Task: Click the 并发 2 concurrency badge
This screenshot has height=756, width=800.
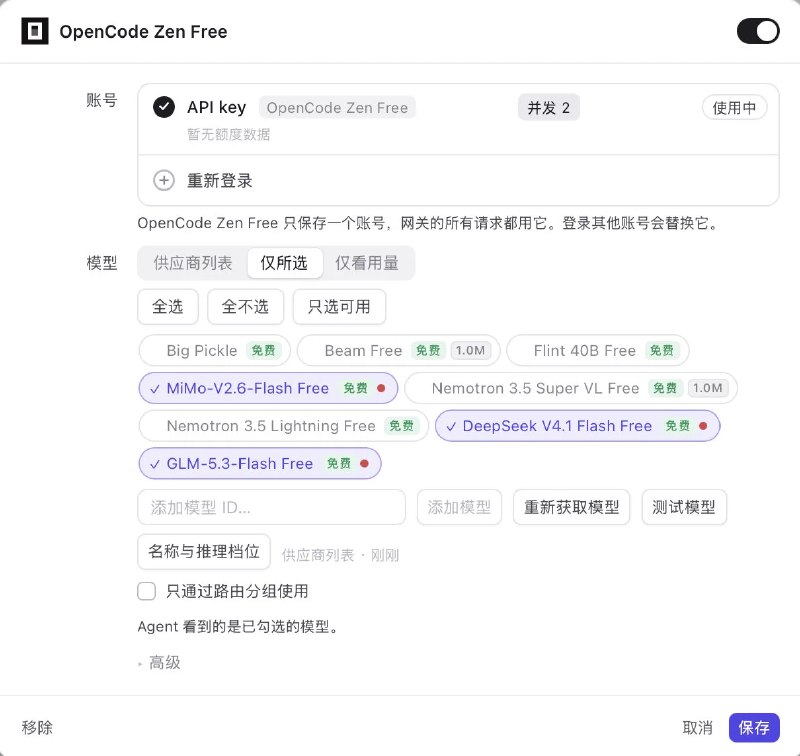Action: click(x=548, y=108)
